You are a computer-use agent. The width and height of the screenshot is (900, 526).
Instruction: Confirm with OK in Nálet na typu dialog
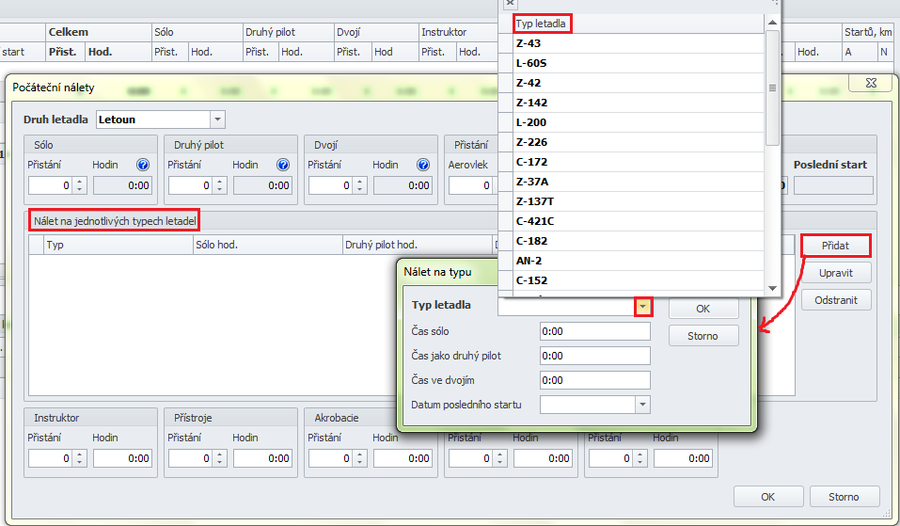click(x=703, y=309)
